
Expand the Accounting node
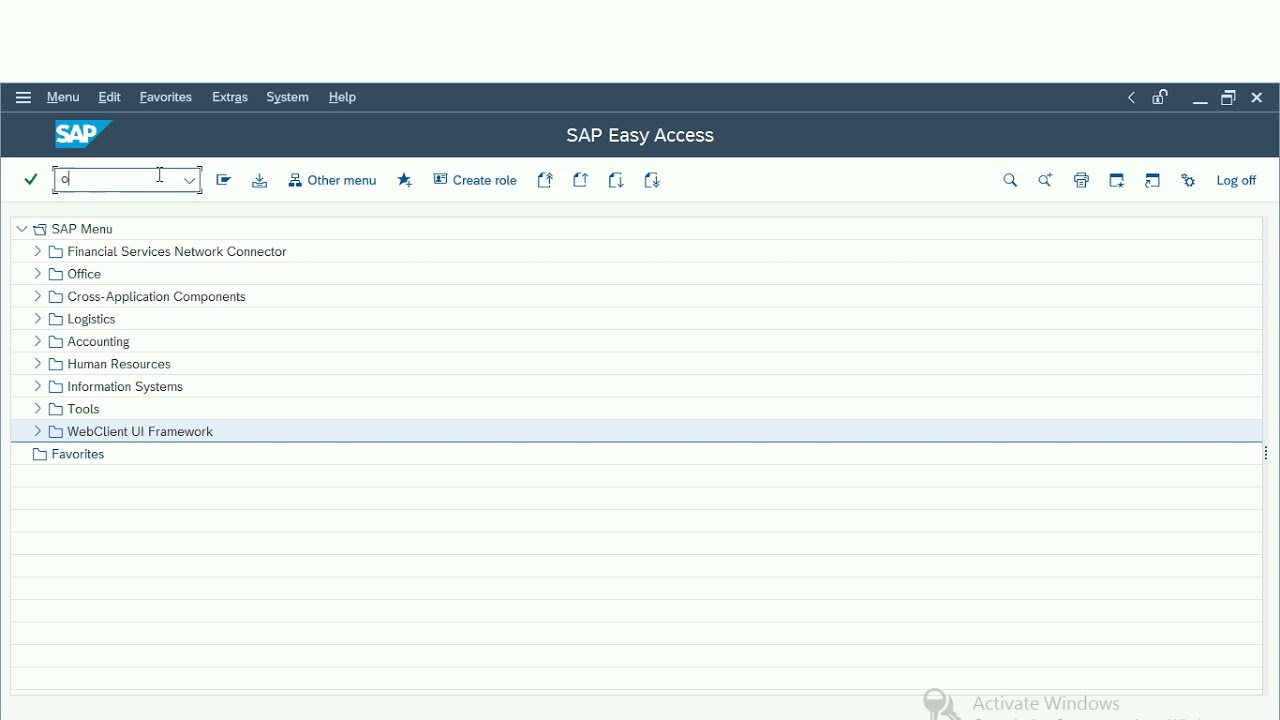coord(38,341)
